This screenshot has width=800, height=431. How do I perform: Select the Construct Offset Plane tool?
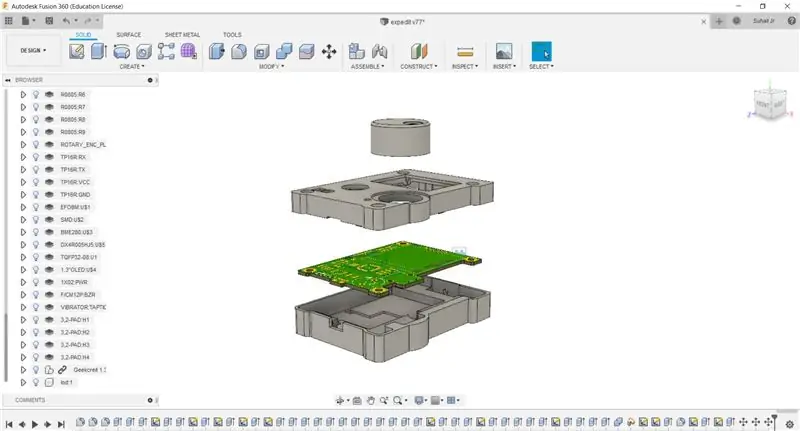[419, 51]
